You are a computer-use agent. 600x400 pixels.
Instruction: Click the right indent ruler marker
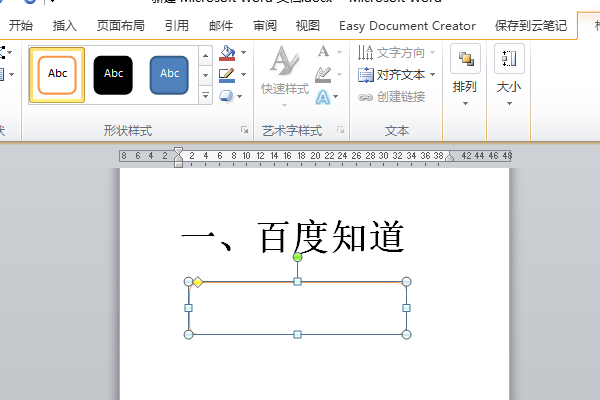point(450,156)
